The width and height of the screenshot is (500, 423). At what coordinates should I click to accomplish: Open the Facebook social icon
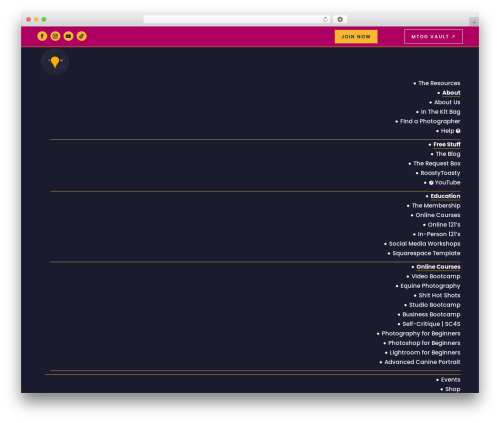(42, 36)
